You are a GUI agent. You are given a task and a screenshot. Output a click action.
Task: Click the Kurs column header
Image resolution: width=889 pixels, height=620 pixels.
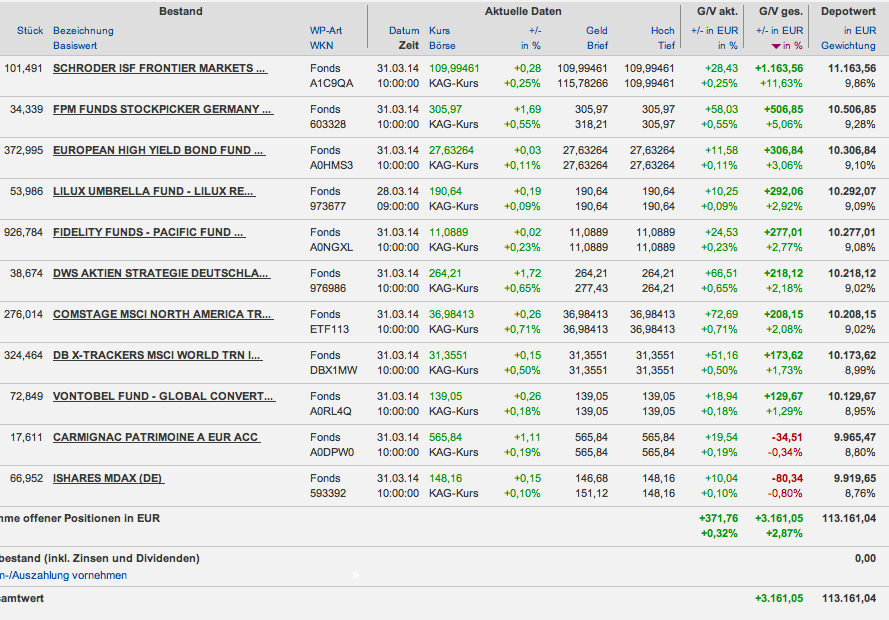(x=439, y=31)
